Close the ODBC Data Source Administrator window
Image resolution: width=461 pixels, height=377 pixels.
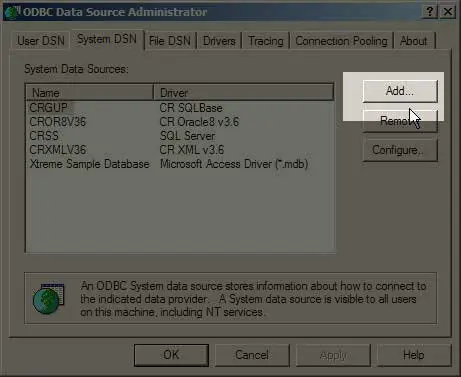[x=448, y=12]
